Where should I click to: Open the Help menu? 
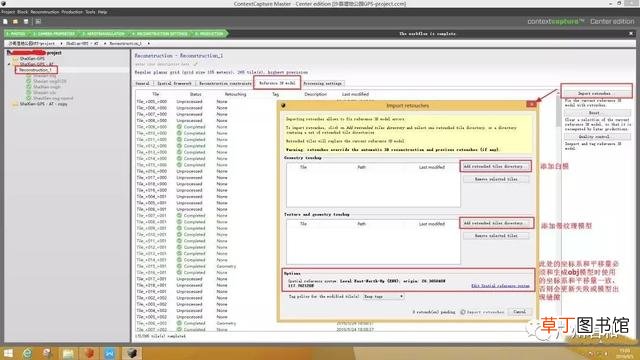click(x=102, y=12)
